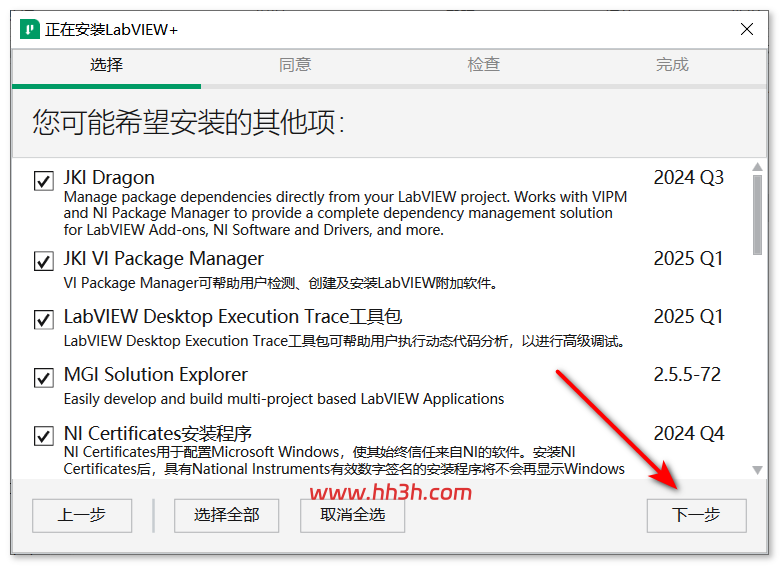The image size is (780, 566).
Task: Click the list scroll down arrow
Action: point(757,470)
